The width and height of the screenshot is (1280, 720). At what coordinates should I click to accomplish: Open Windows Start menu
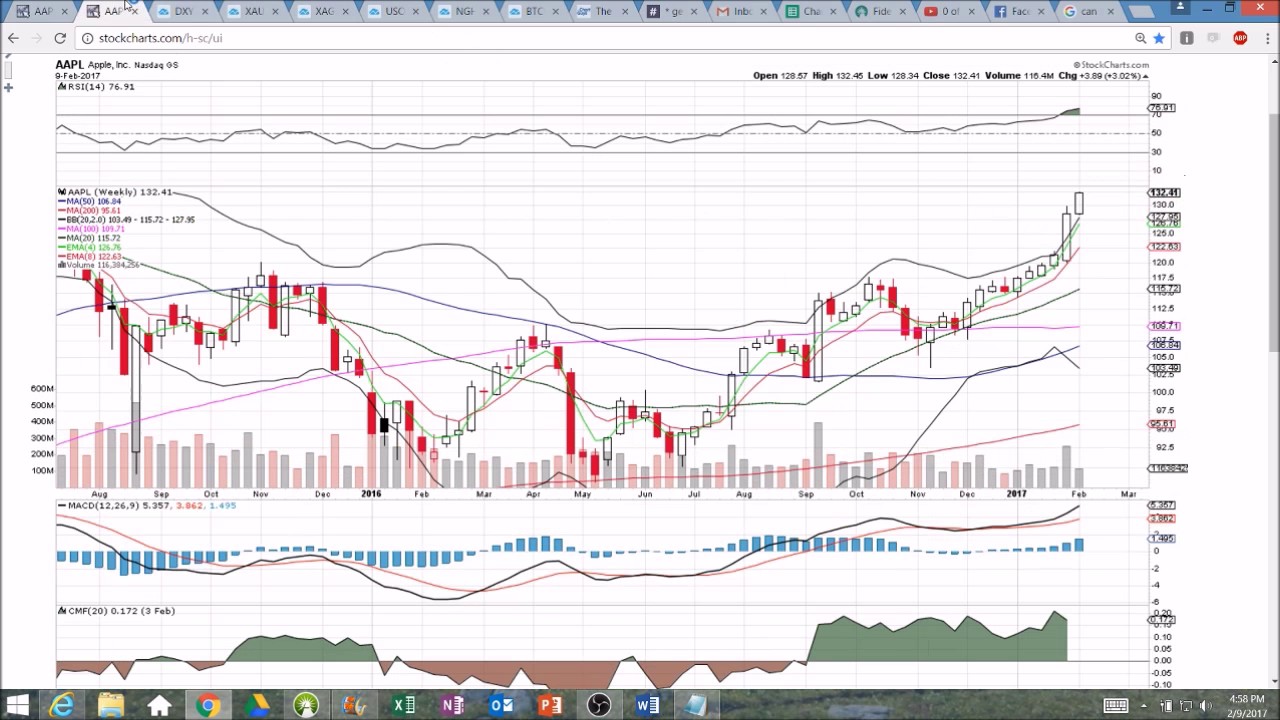(17, 706)
